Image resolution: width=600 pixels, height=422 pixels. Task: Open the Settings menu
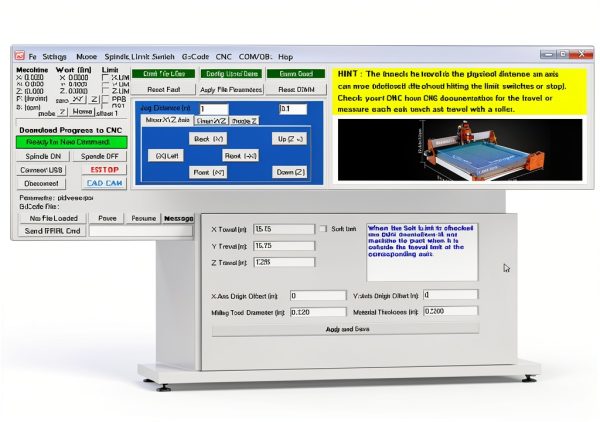point(54,57)
